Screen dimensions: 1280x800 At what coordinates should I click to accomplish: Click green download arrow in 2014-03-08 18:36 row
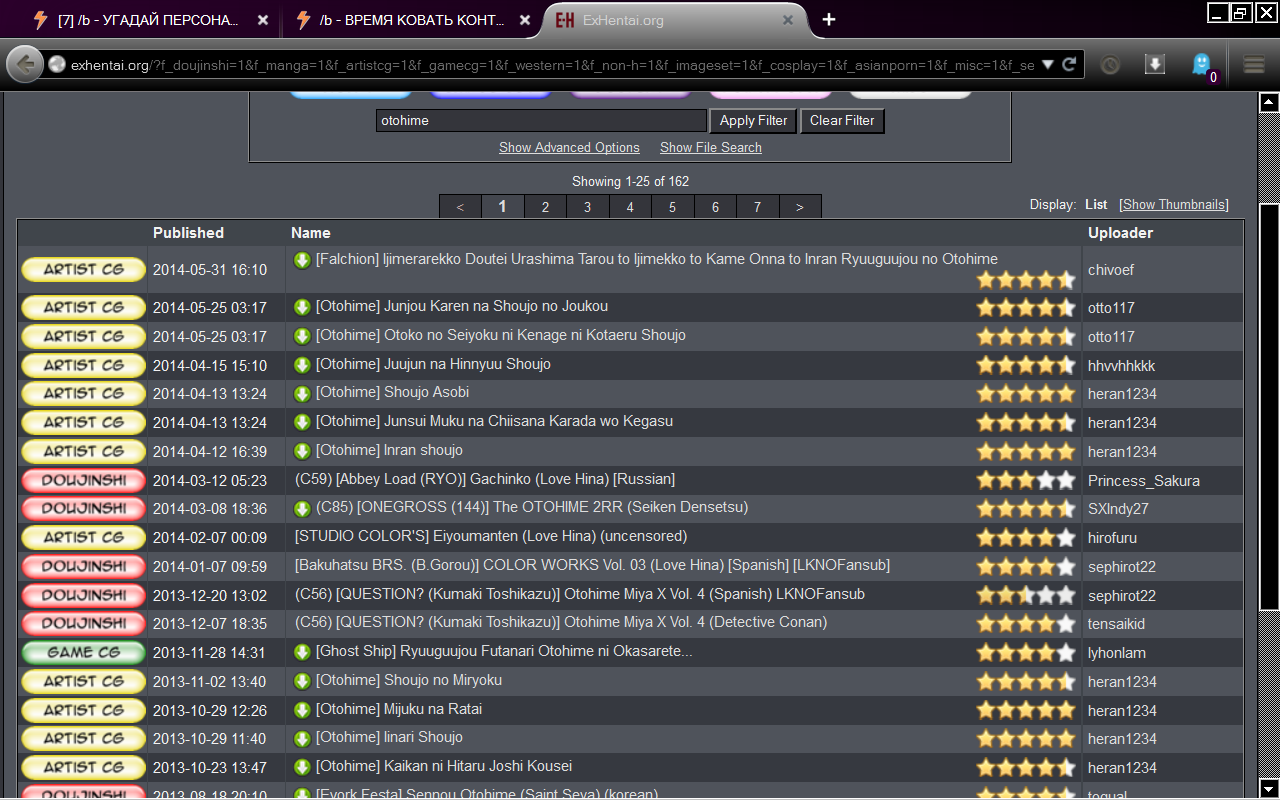(x=302, y=508)
